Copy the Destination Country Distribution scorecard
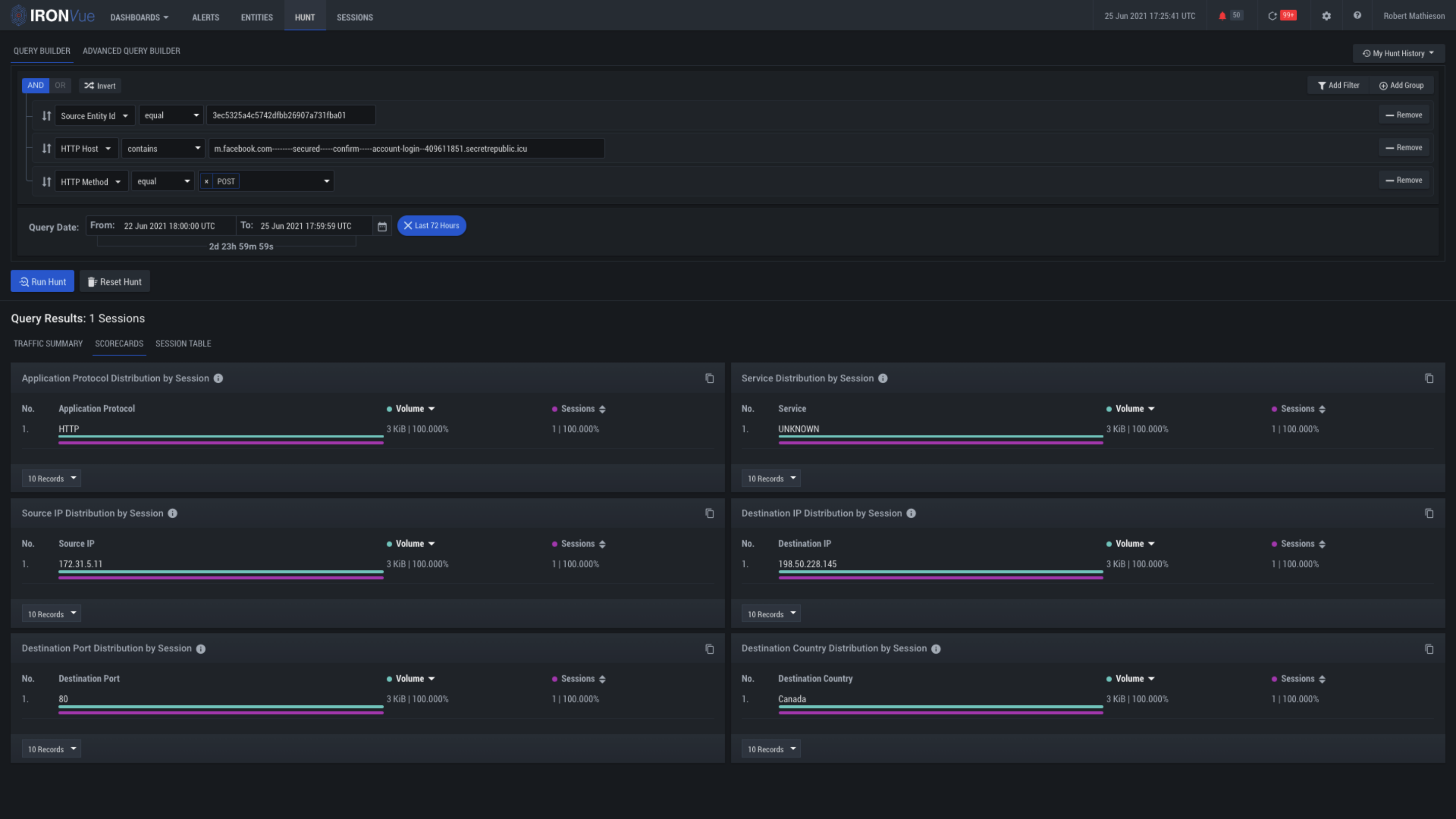Image resolution: width=1456 pixels, height=819 pixels. tap(1429, 649)
